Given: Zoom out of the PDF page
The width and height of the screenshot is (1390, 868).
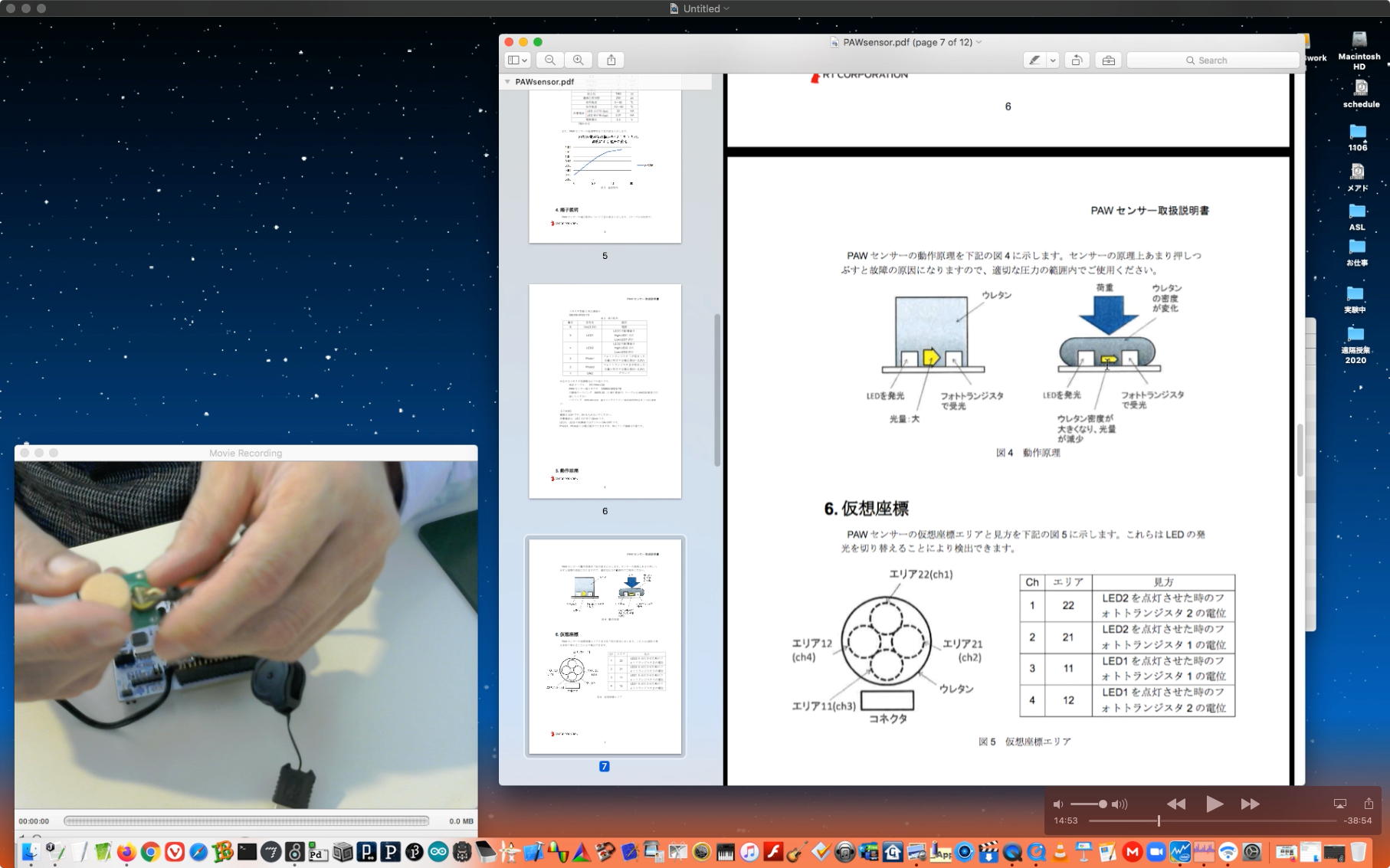Looking at the screenshot, I should (550, 60).
